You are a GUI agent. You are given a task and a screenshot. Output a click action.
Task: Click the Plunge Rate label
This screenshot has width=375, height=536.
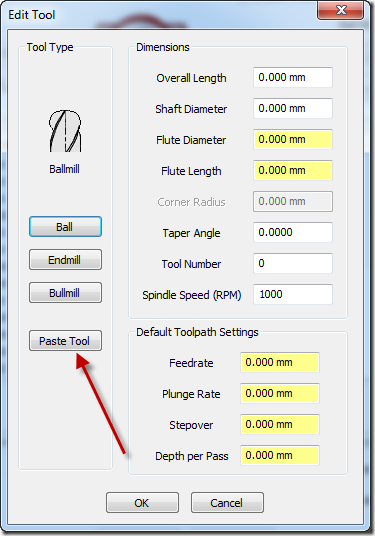191,394
